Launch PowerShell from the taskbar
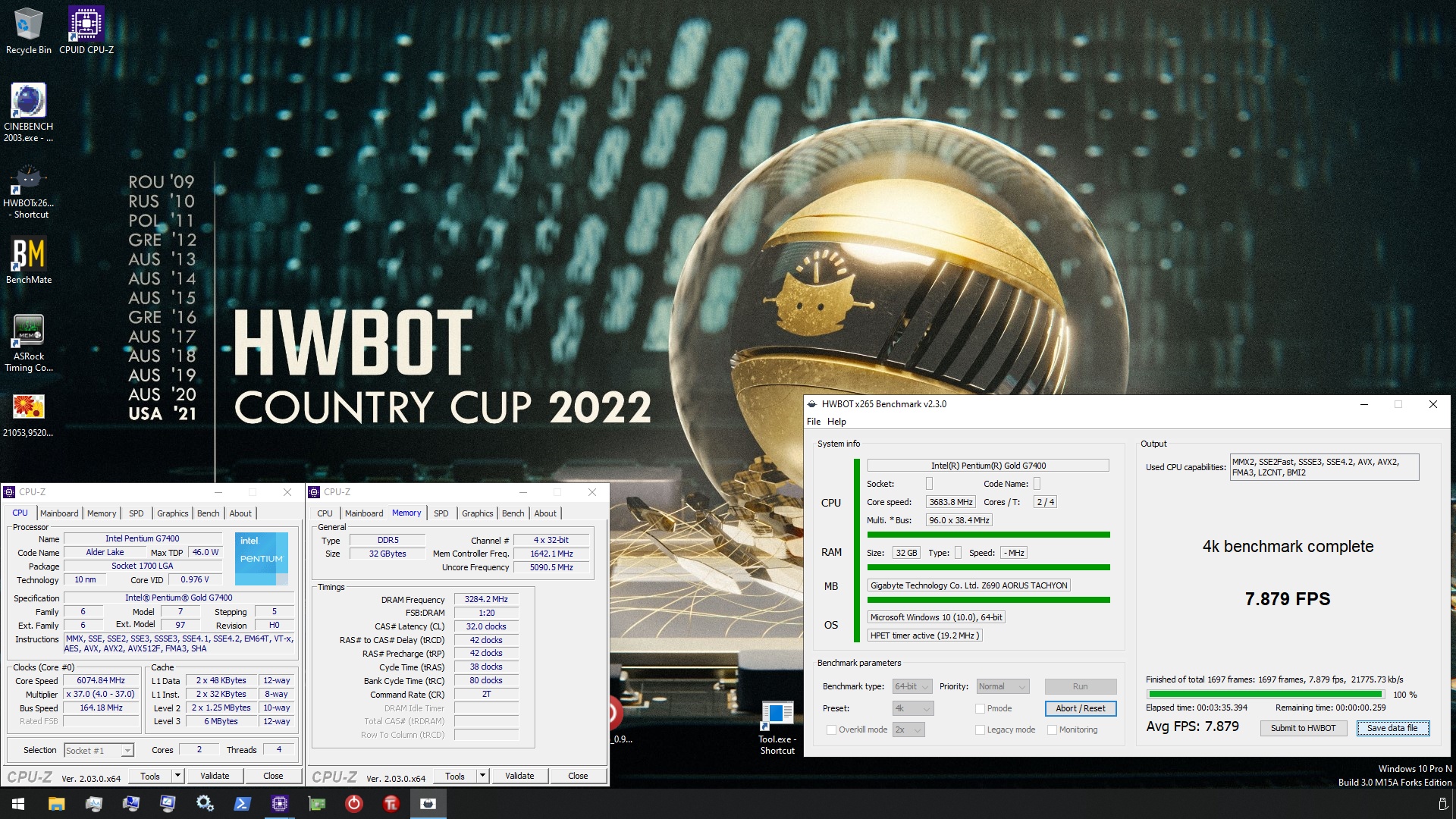Screen dimensions: 1456x819 tap(242, 804)
